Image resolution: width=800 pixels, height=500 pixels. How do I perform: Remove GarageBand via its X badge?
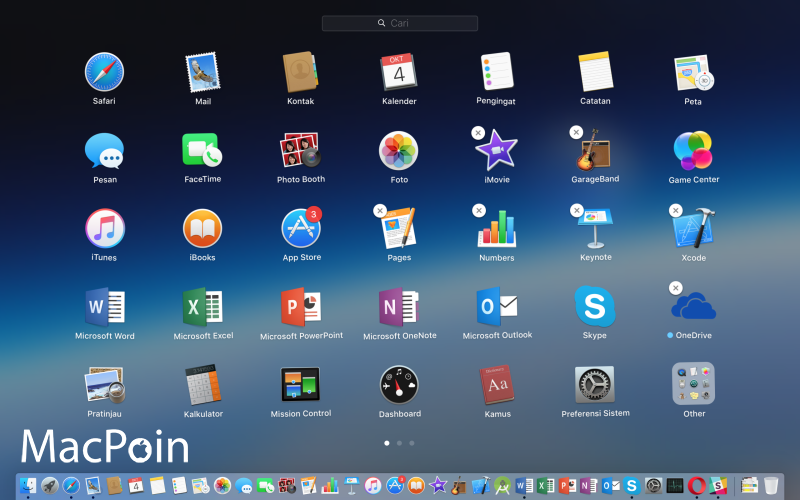point(576,132)
